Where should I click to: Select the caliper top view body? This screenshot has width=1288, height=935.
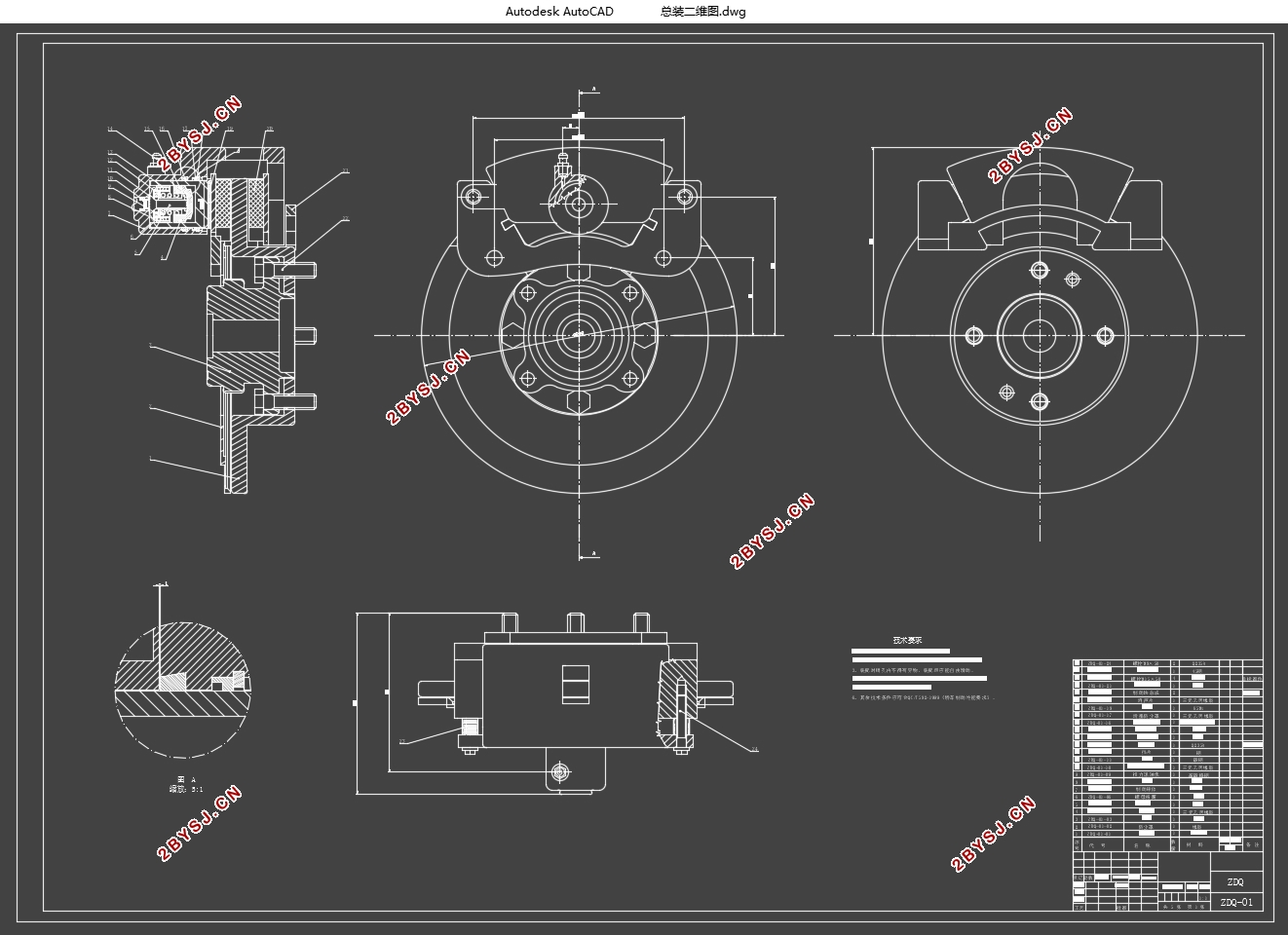tap(575, 696)
